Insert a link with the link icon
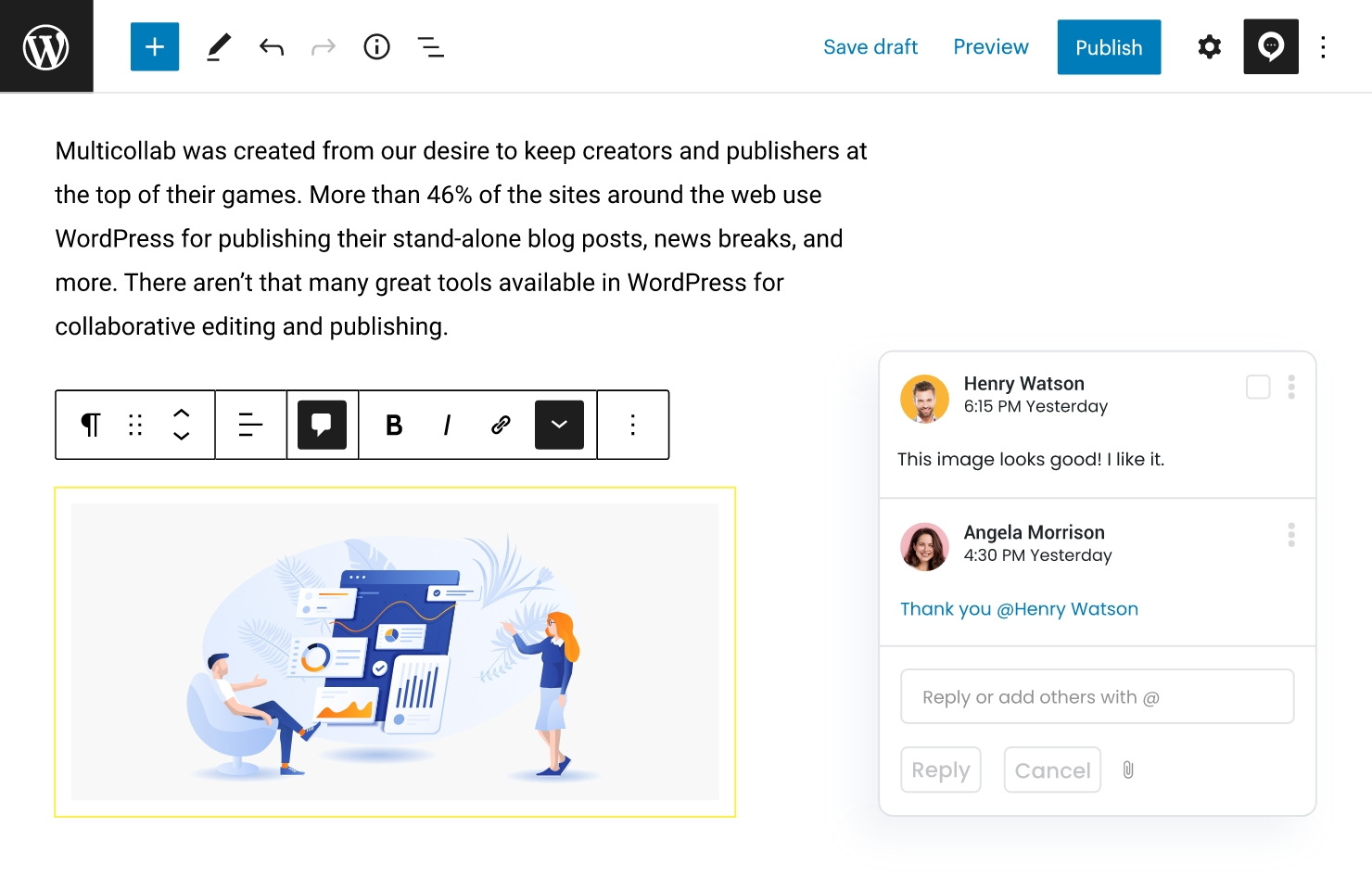Viewport: 1372px width, 891px height. pyautogui.click(x=501, y=425)
